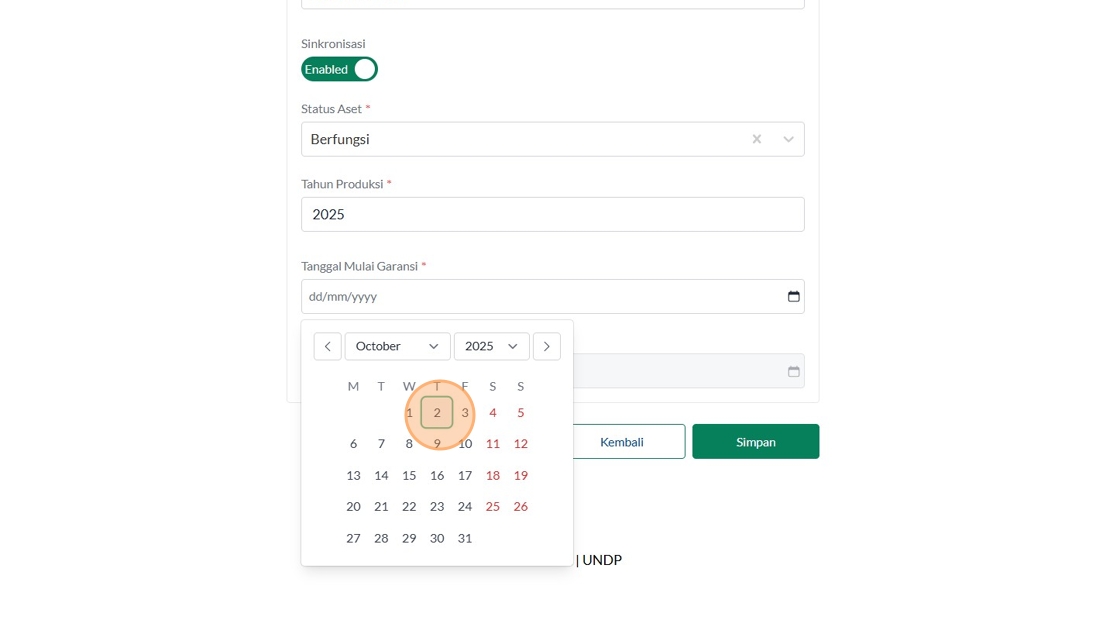This screenshot has height=627, width=1120.
Task: Pick October 15 in the calendar
Action: 409,475
